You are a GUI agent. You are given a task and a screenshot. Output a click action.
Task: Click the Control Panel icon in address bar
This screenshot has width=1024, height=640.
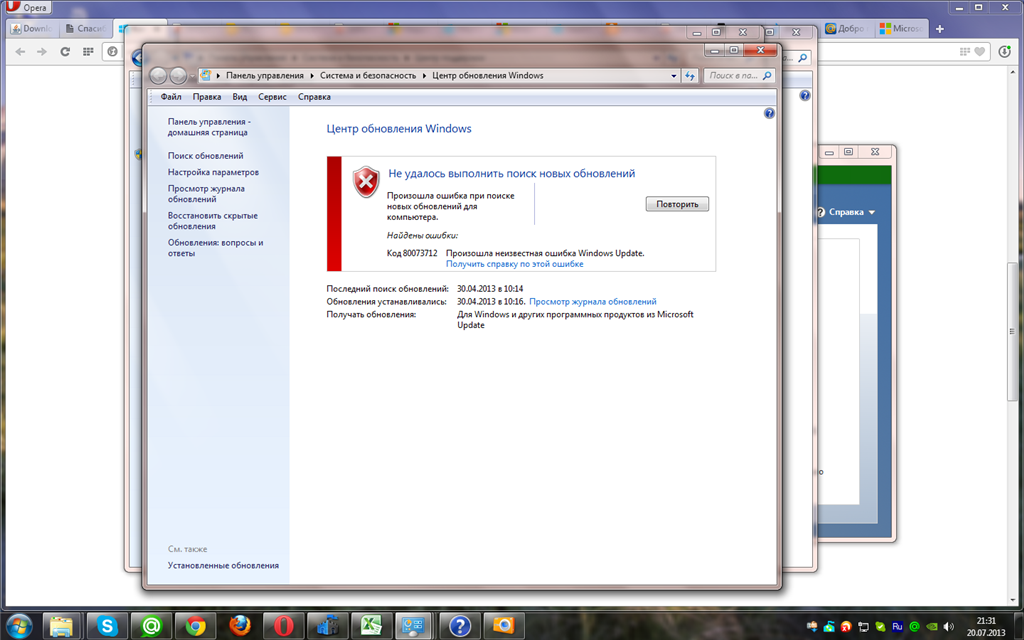coord(206,75)
